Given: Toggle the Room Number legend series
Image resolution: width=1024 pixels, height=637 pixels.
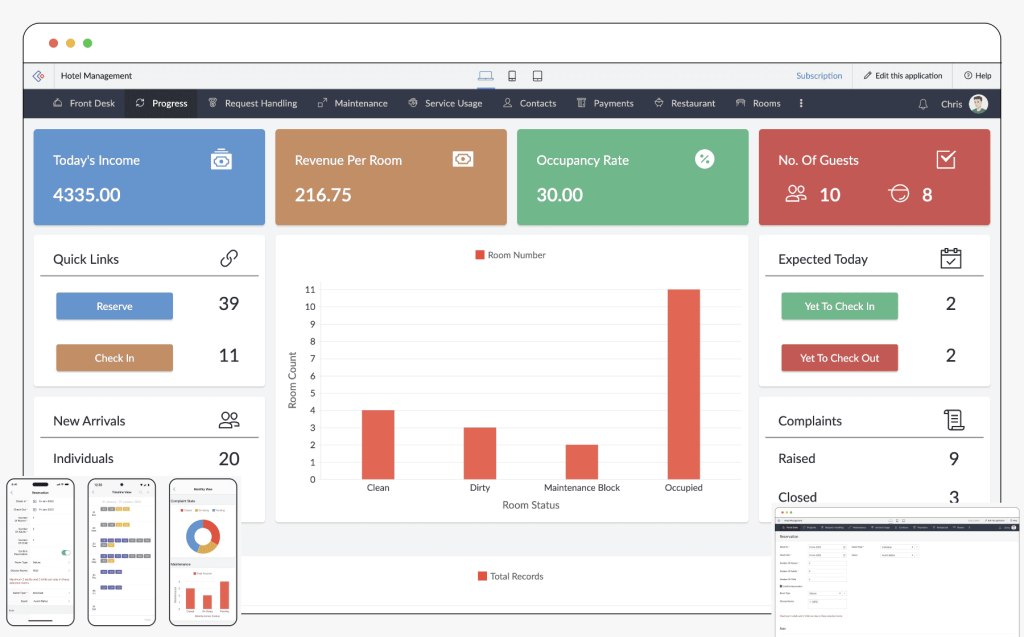Looking at the screenshot, I should click(511, 255).
